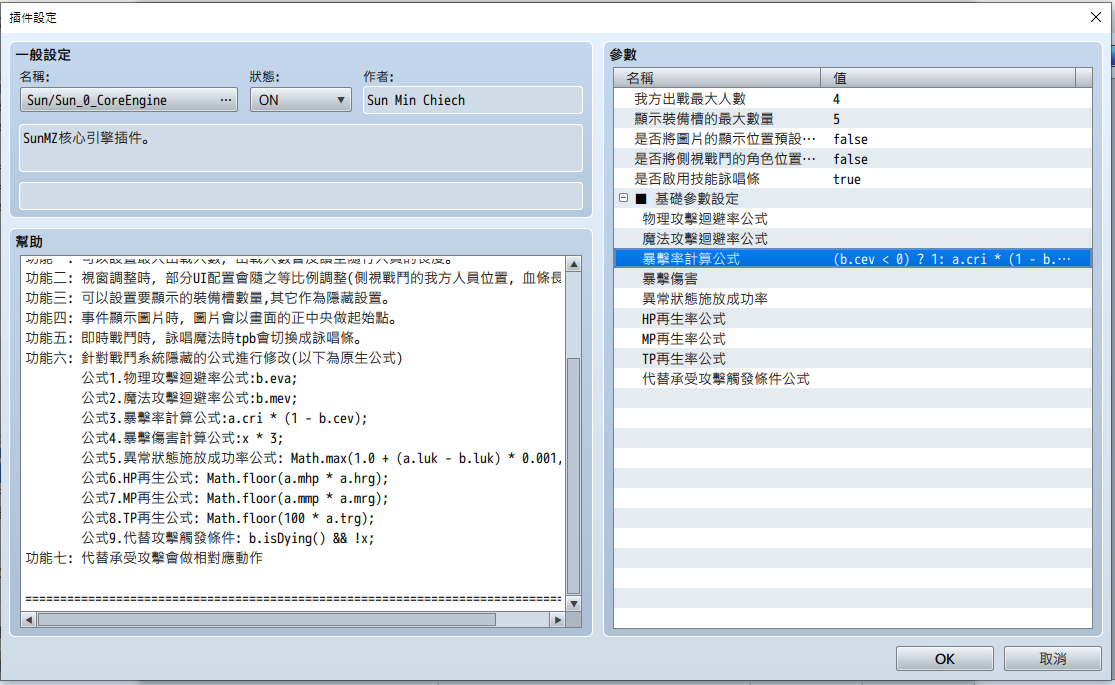Select TP再生率公式 row
This screenshot has width=1115, height=685.
click(853, 359)
